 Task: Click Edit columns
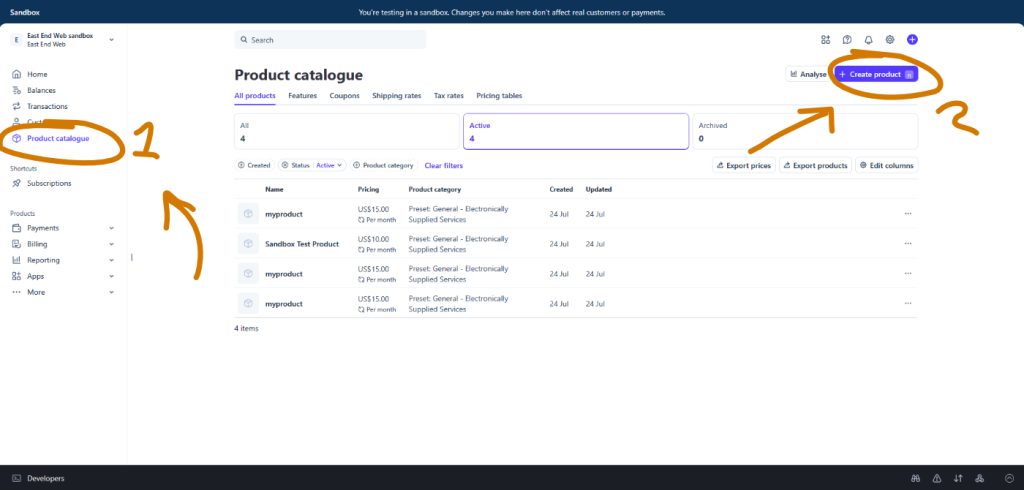886,165
